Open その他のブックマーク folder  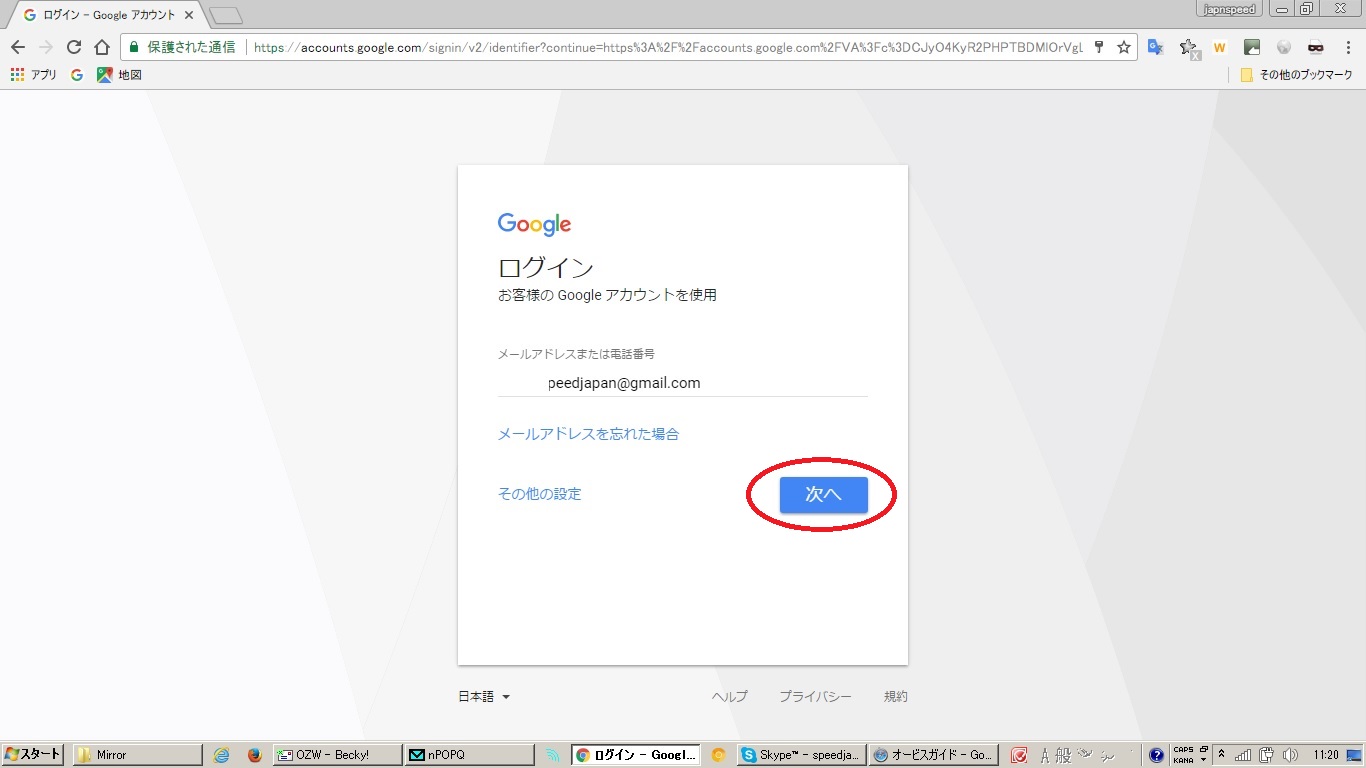click(1296, 75)
